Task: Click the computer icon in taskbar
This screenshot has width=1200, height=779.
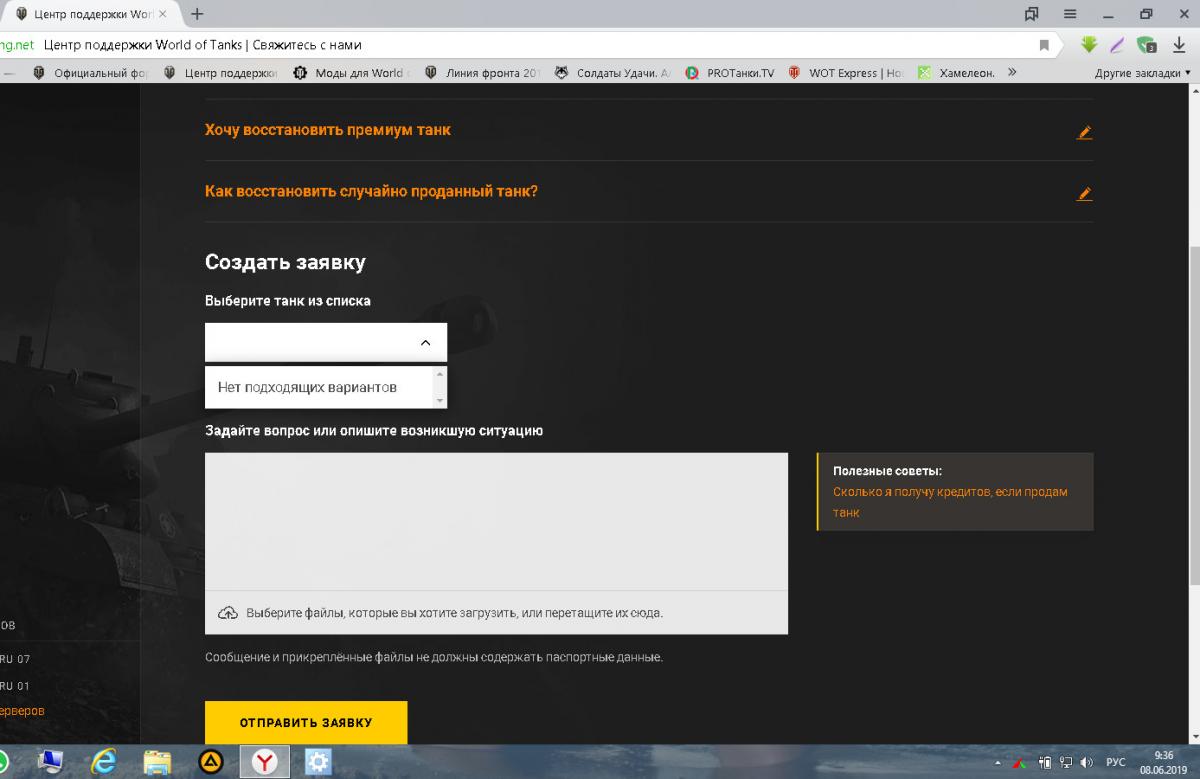Action: 49,762
